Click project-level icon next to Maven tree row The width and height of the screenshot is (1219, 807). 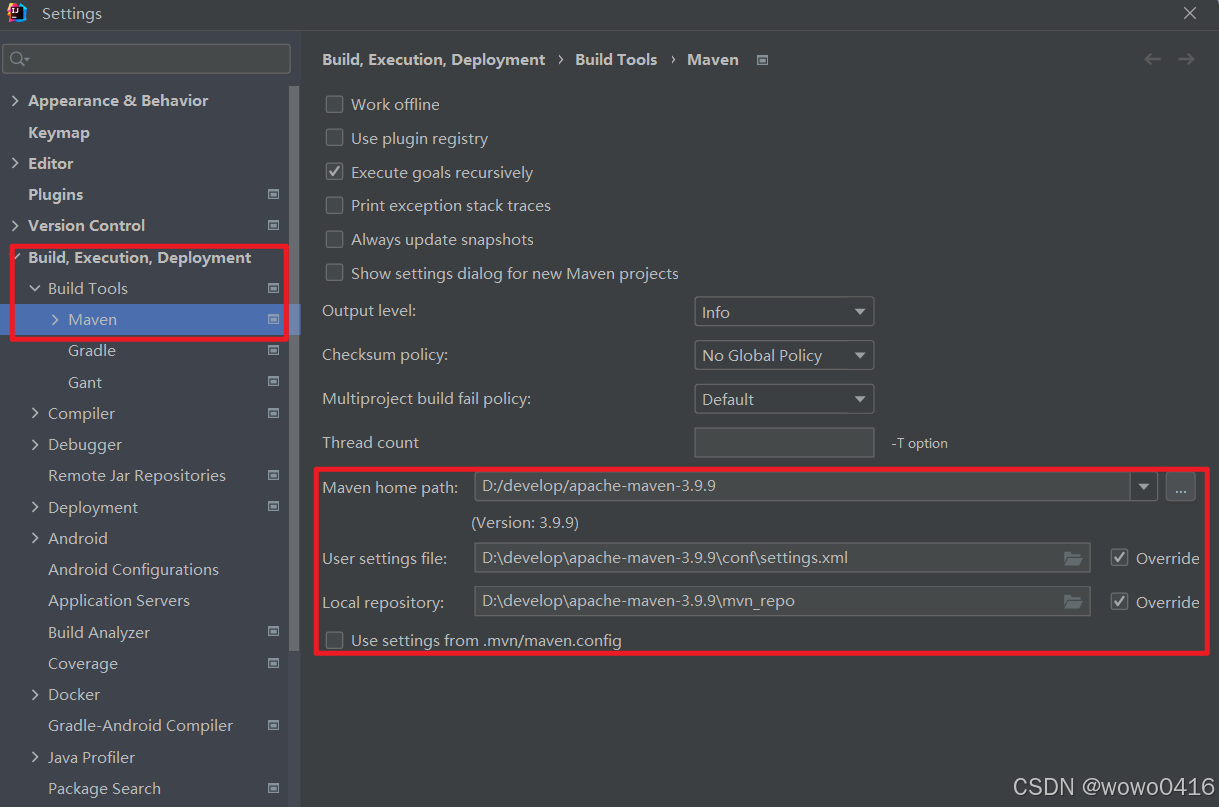274,319
